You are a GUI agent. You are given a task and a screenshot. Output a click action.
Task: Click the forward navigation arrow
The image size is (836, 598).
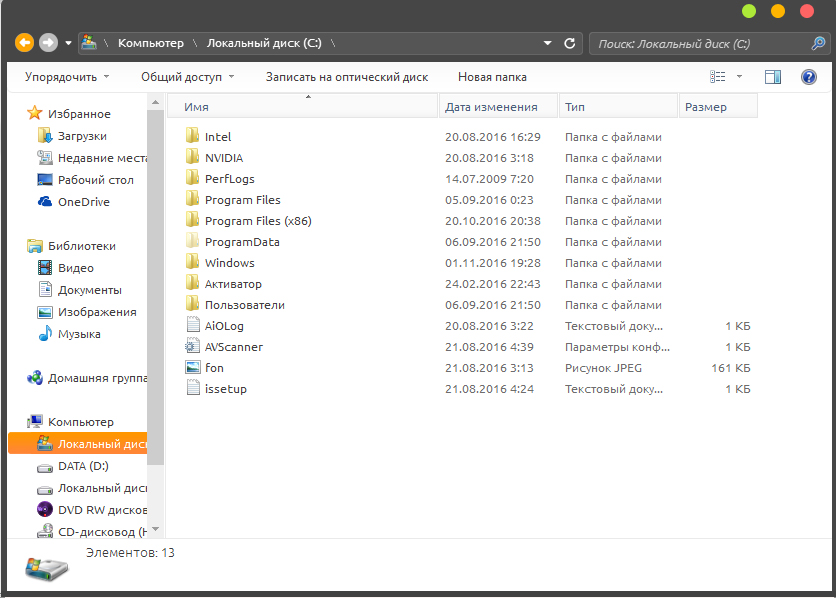[48, 43]
